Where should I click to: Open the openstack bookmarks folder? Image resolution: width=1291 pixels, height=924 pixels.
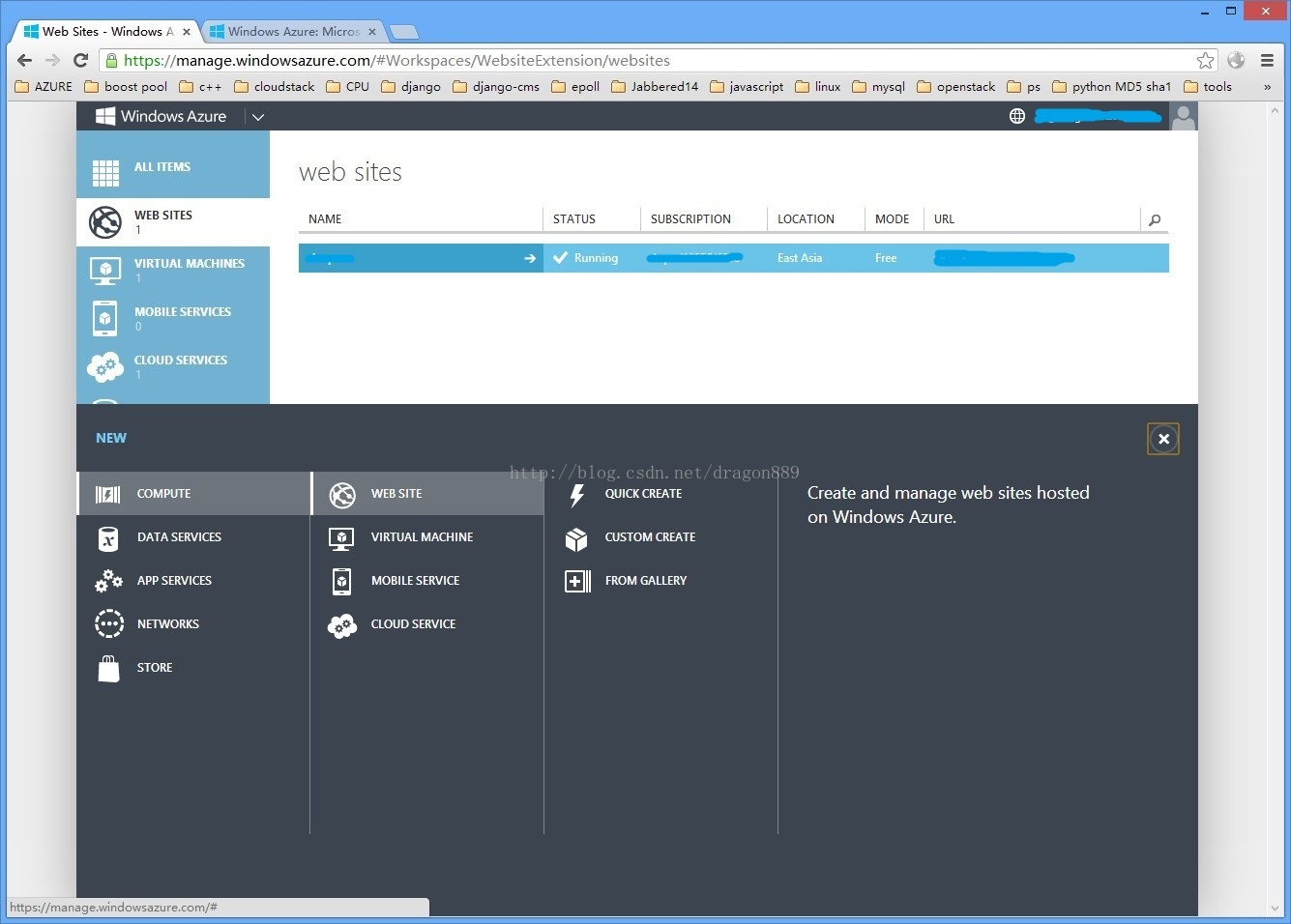click(x=955, y=86)
